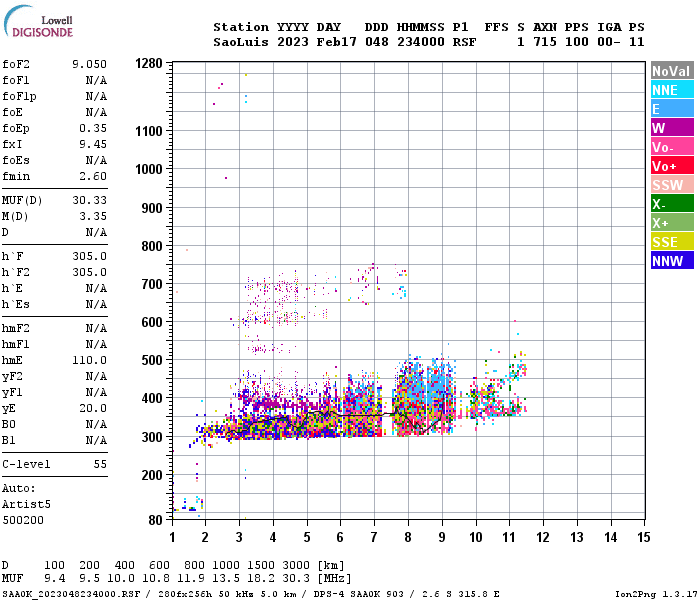Click the Artist5 auto-scaling label
700x600 pixels.
point(26,504)
